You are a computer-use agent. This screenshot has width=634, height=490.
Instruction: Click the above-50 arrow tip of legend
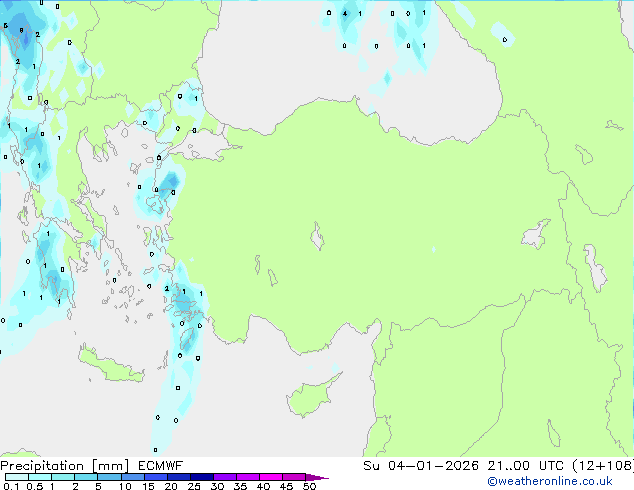click(x=317, y=477)
